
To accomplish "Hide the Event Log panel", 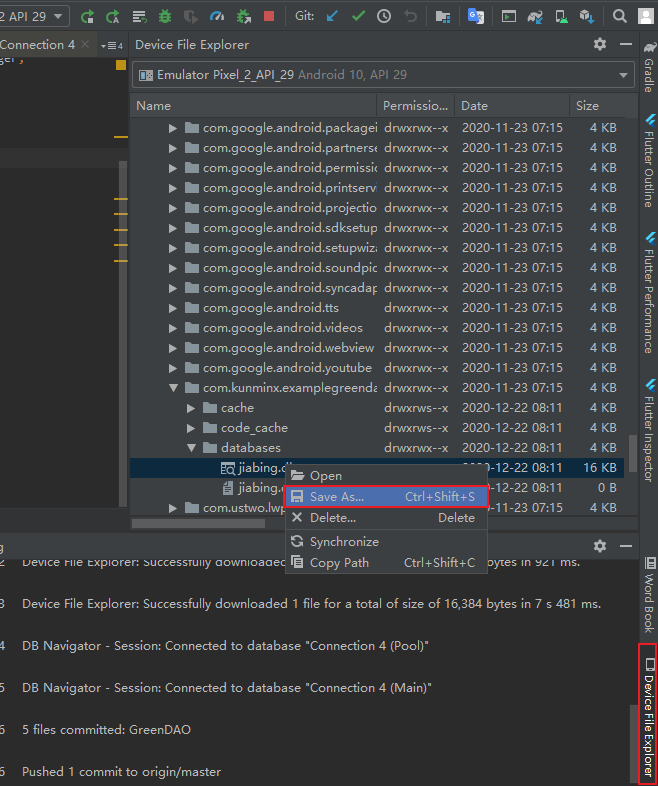I will click(626, 546).
